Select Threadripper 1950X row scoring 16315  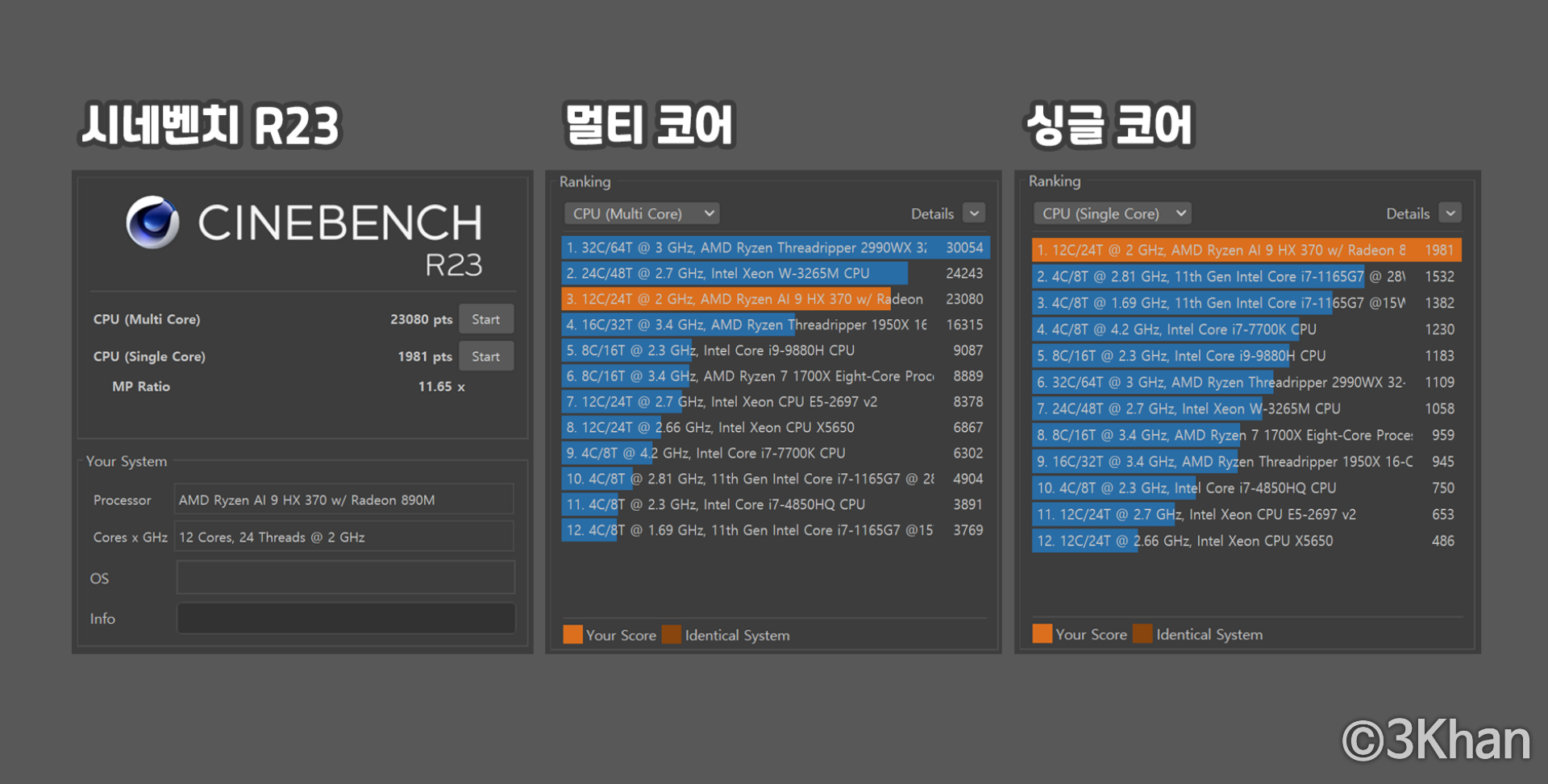(x=775, y=325)
